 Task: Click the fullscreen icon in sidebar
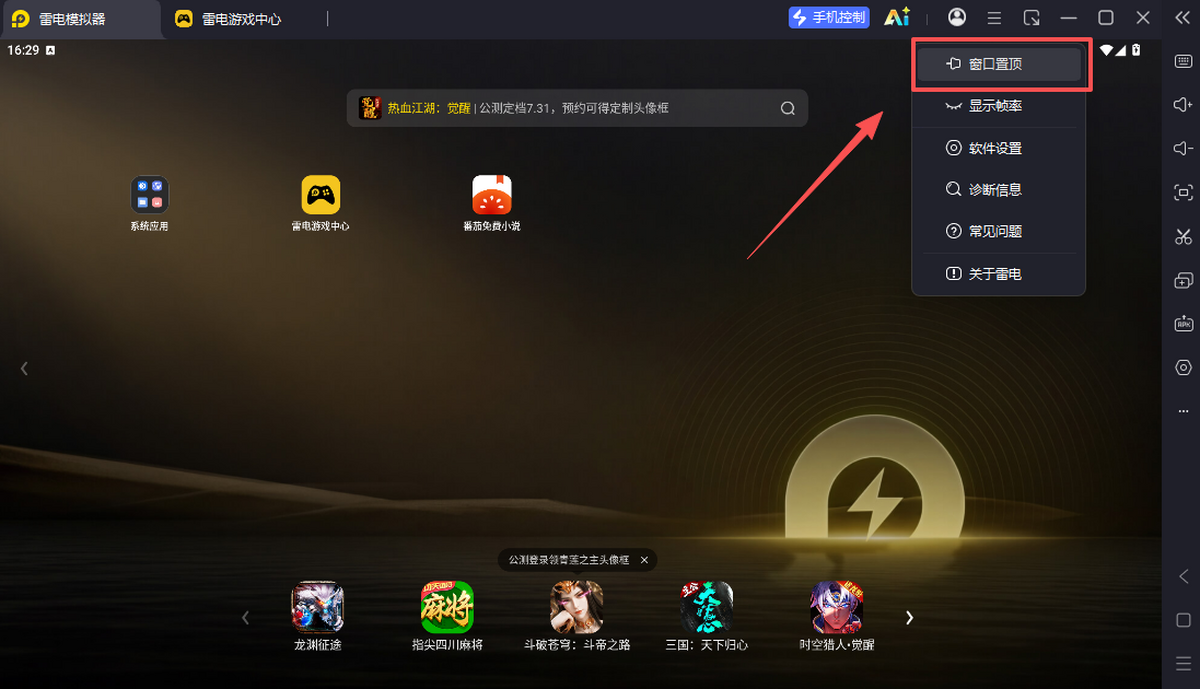click(1183, 193)
